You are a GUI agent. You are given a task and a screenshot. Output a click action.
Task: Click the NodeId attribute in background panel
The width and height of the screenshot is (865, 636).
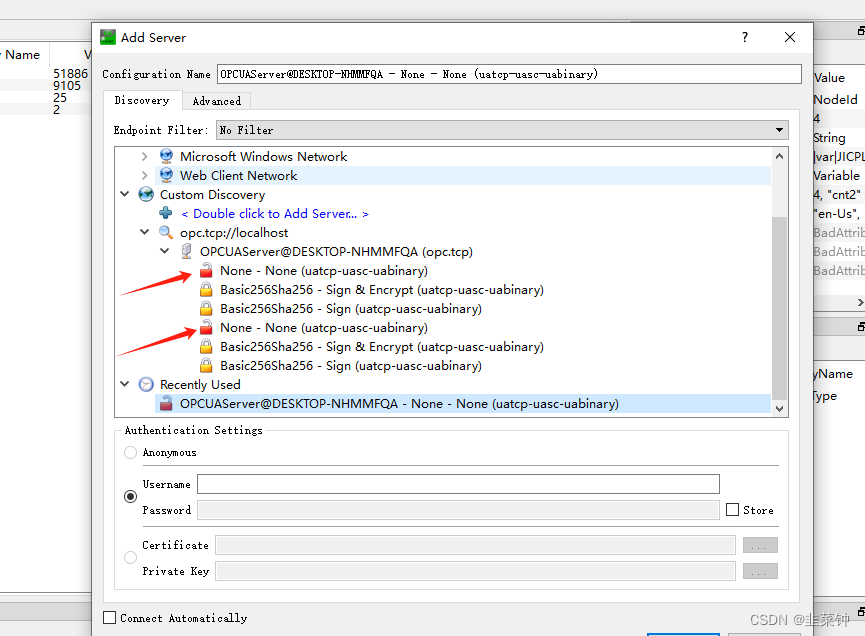(x=835, y=99)
